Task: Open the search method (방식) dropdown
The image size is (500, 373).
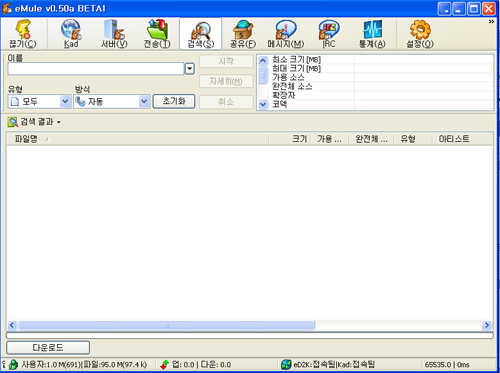Action: click(111, 101)
